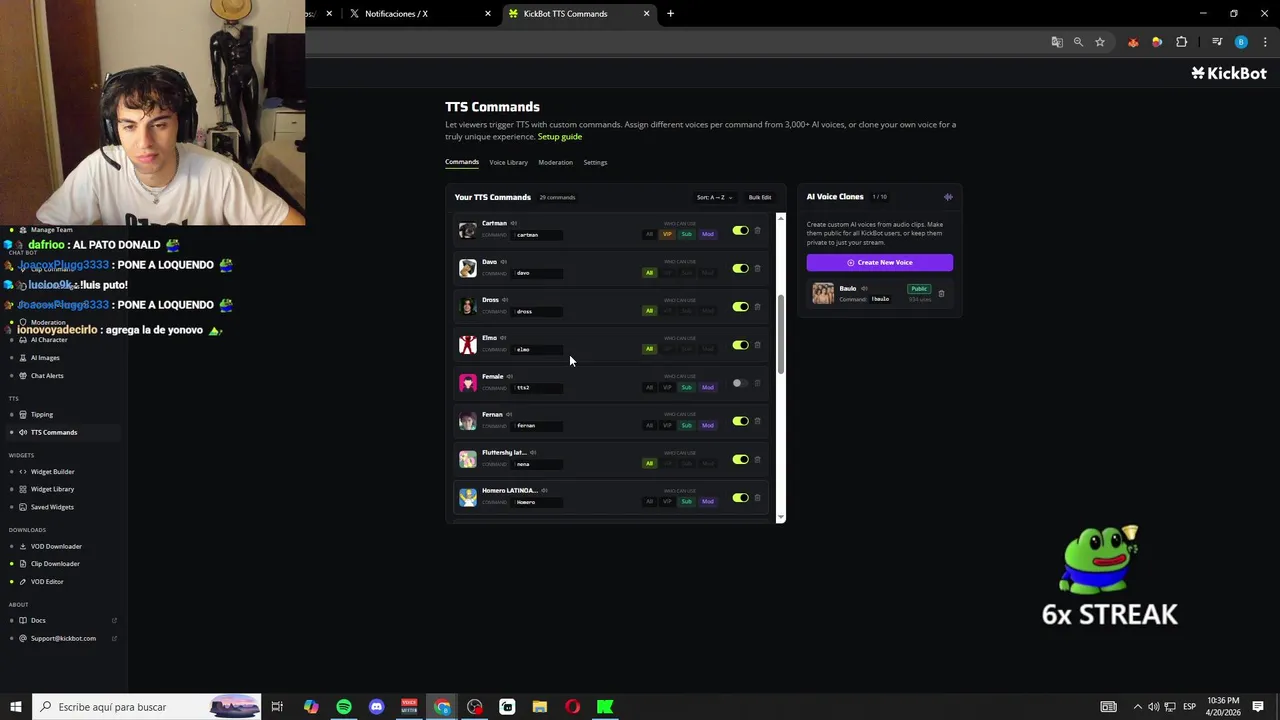Click the Bulk Edit button

point(760,197)
